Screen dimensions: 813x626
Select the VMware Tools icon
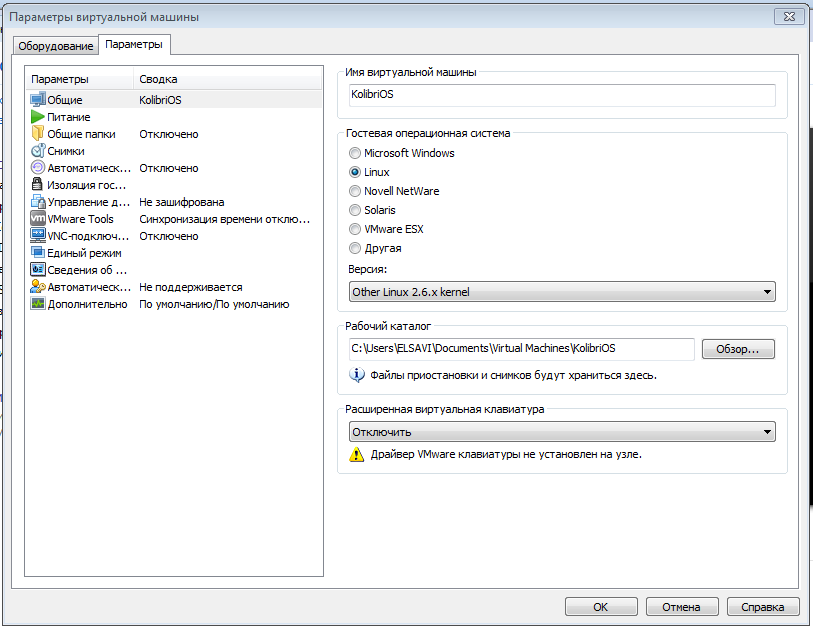coord(38,219)
